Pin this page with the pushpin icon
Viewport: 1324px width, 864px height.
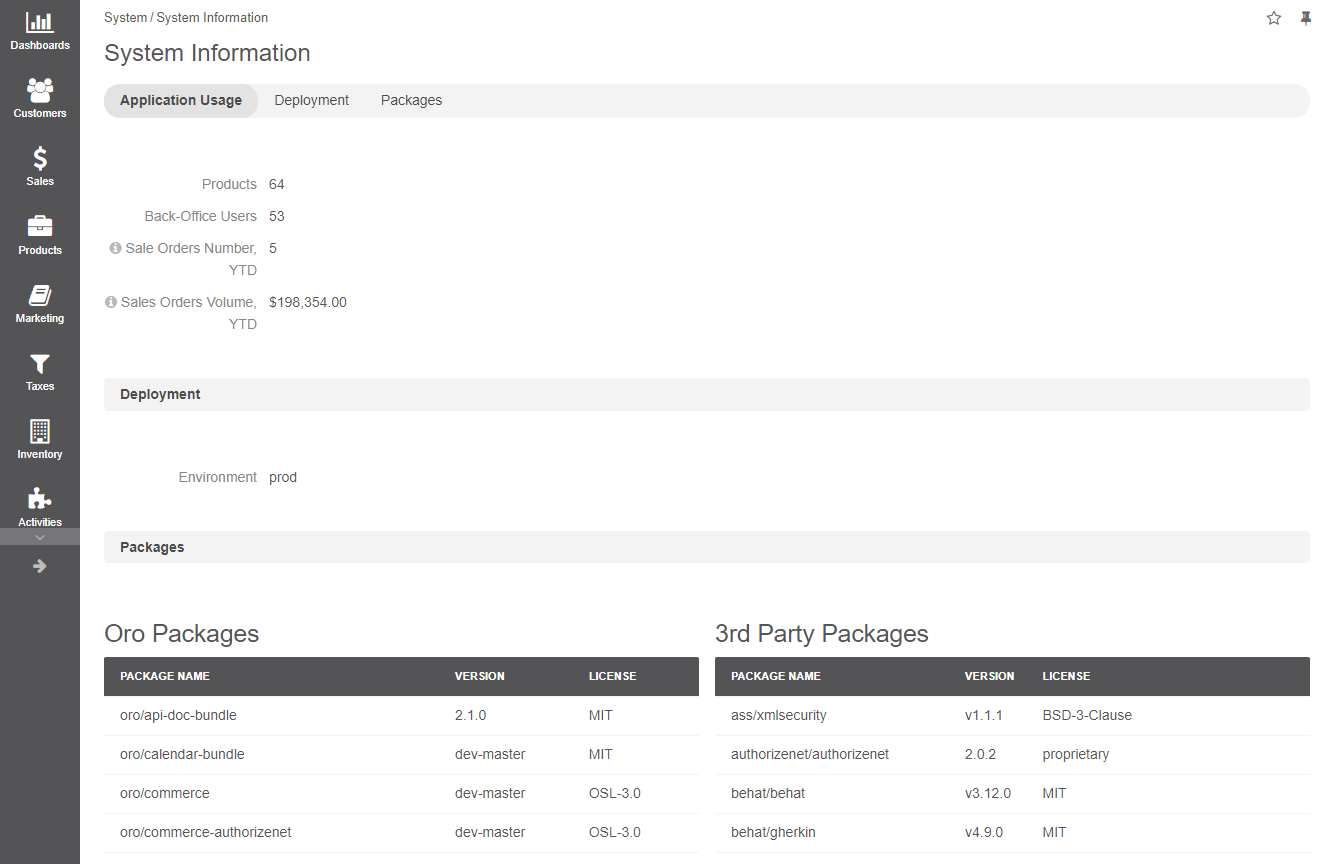tap(1305, 18)
